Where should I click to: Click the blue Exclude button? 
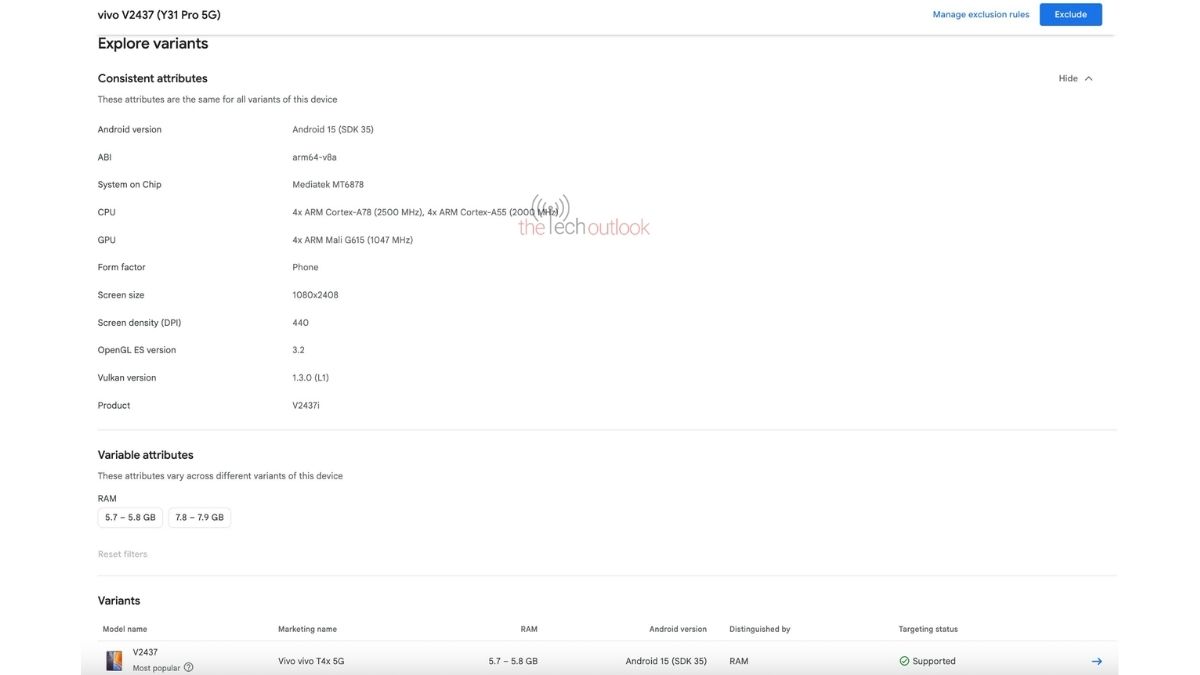1070,14
